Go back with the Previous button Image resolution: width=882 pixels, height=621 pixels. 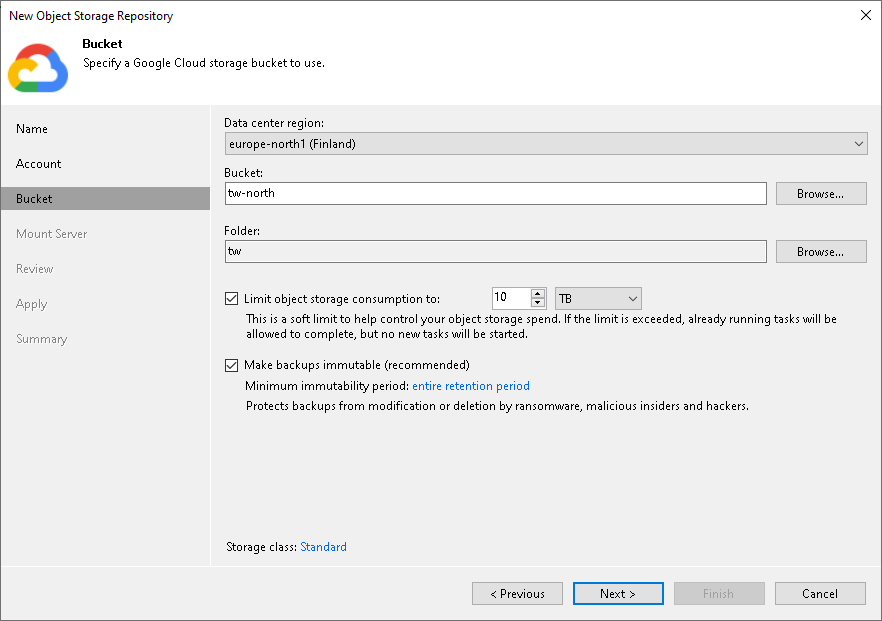pyautogui.click(x=517, y=594)
